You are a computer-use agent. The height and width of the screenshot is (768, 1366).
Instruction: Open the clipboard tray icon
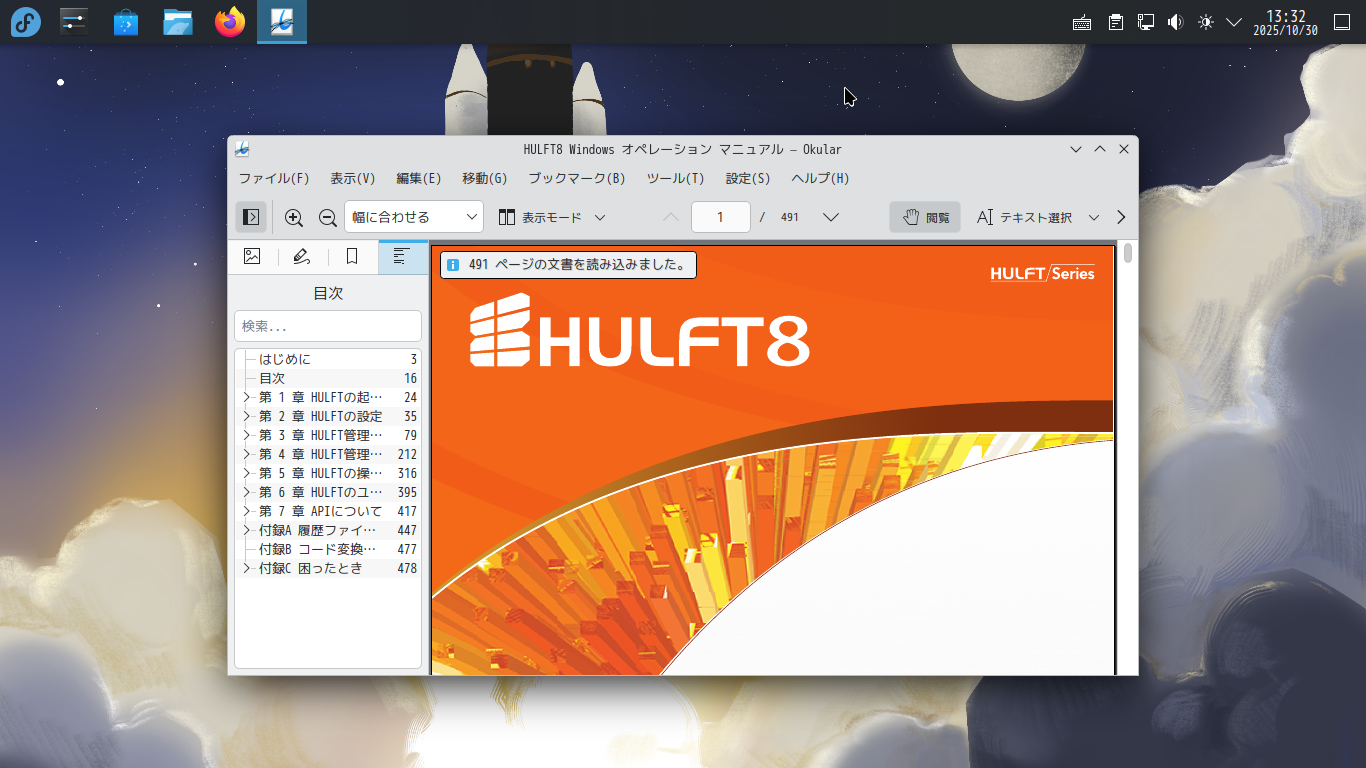[1116, 22]
